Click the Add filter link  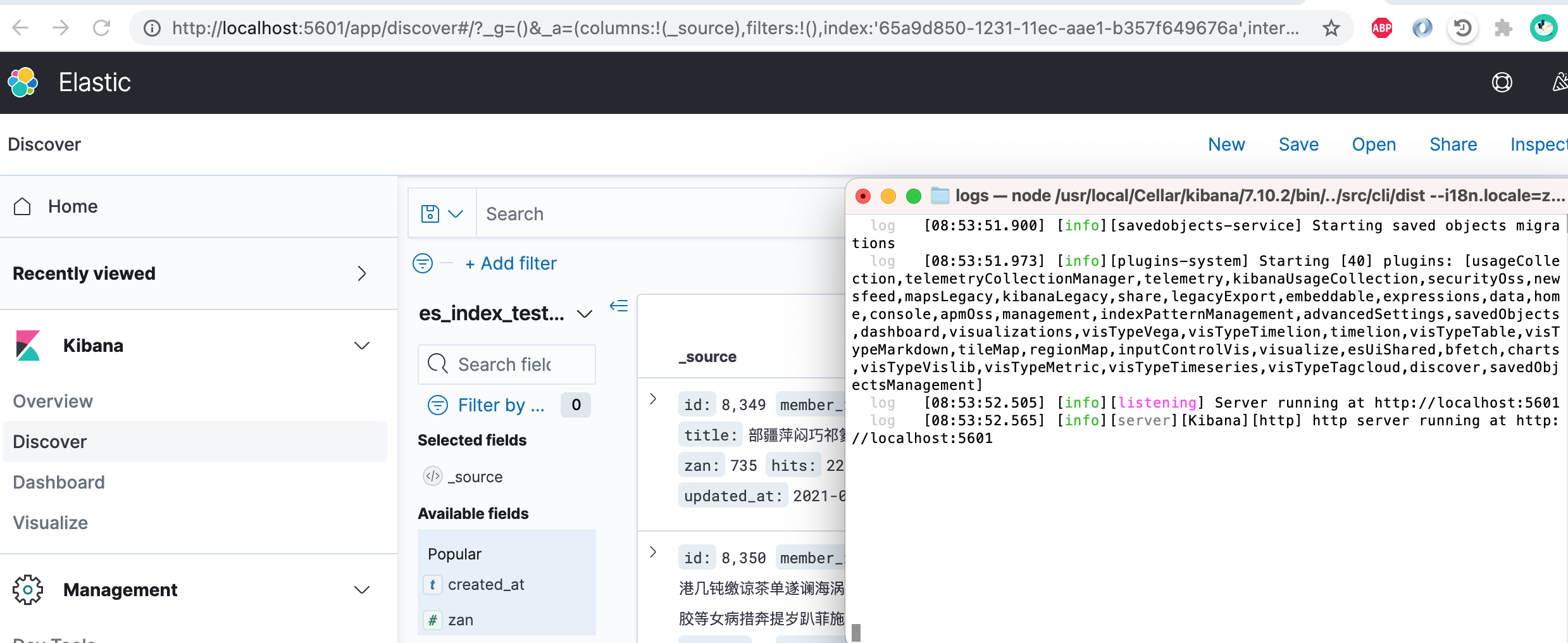(x=511, y=263)
